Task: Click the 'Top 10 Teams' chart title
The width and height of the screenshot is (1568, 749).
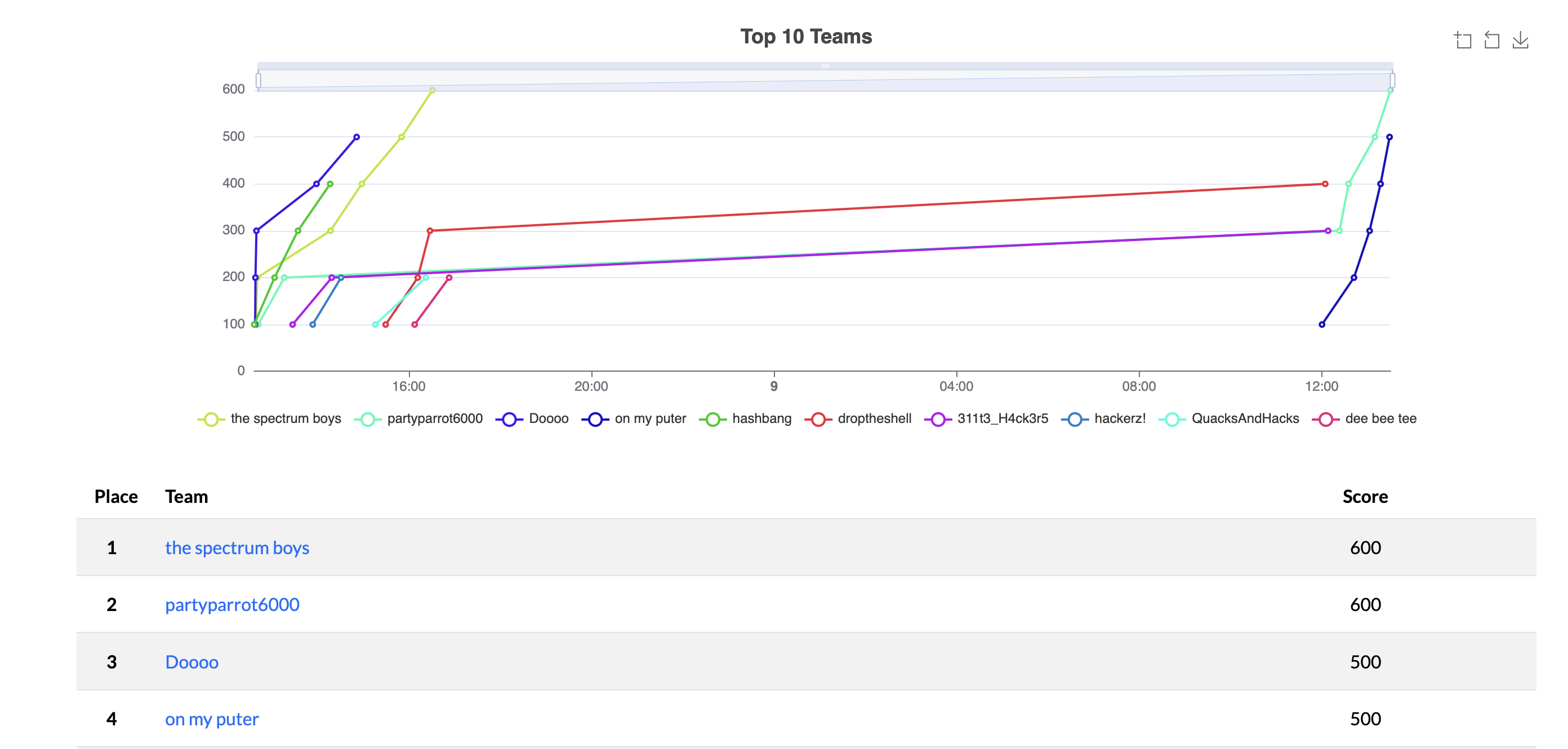Action: (x=806, y=37)
